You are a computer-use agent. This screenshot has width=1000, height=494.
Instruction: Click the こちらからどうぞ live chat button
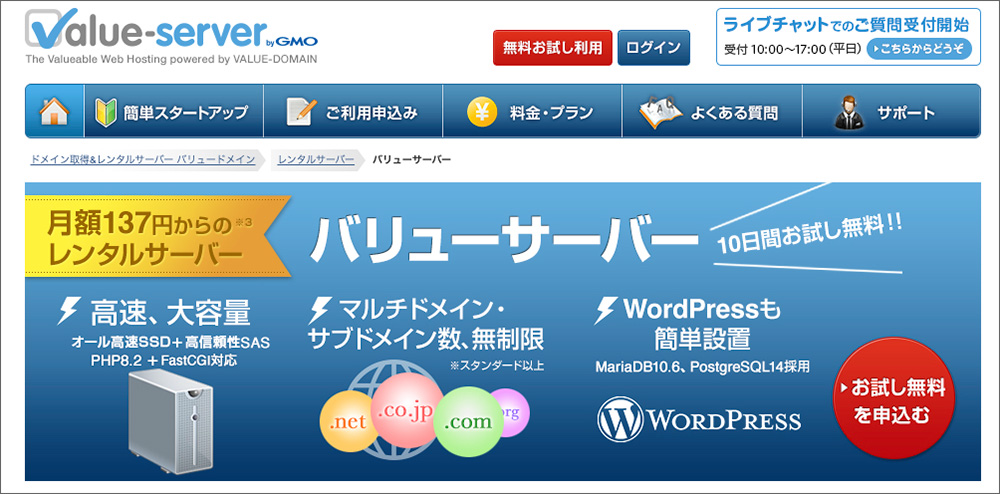click(919, 48)
